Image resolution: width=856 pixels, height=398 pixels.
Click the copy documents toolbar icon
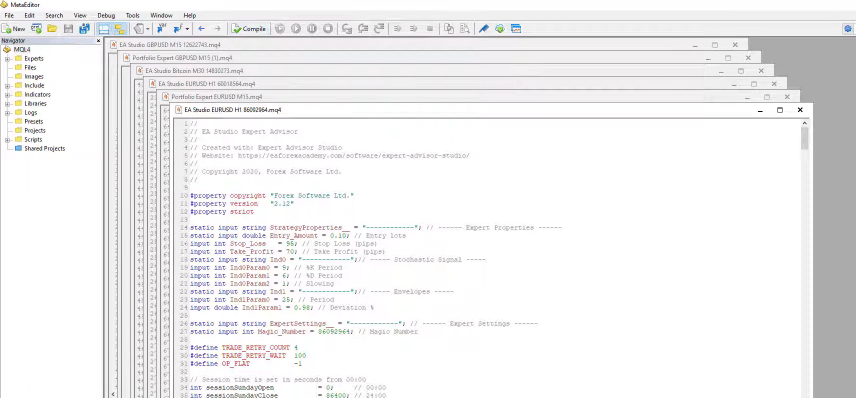(449, 29)
